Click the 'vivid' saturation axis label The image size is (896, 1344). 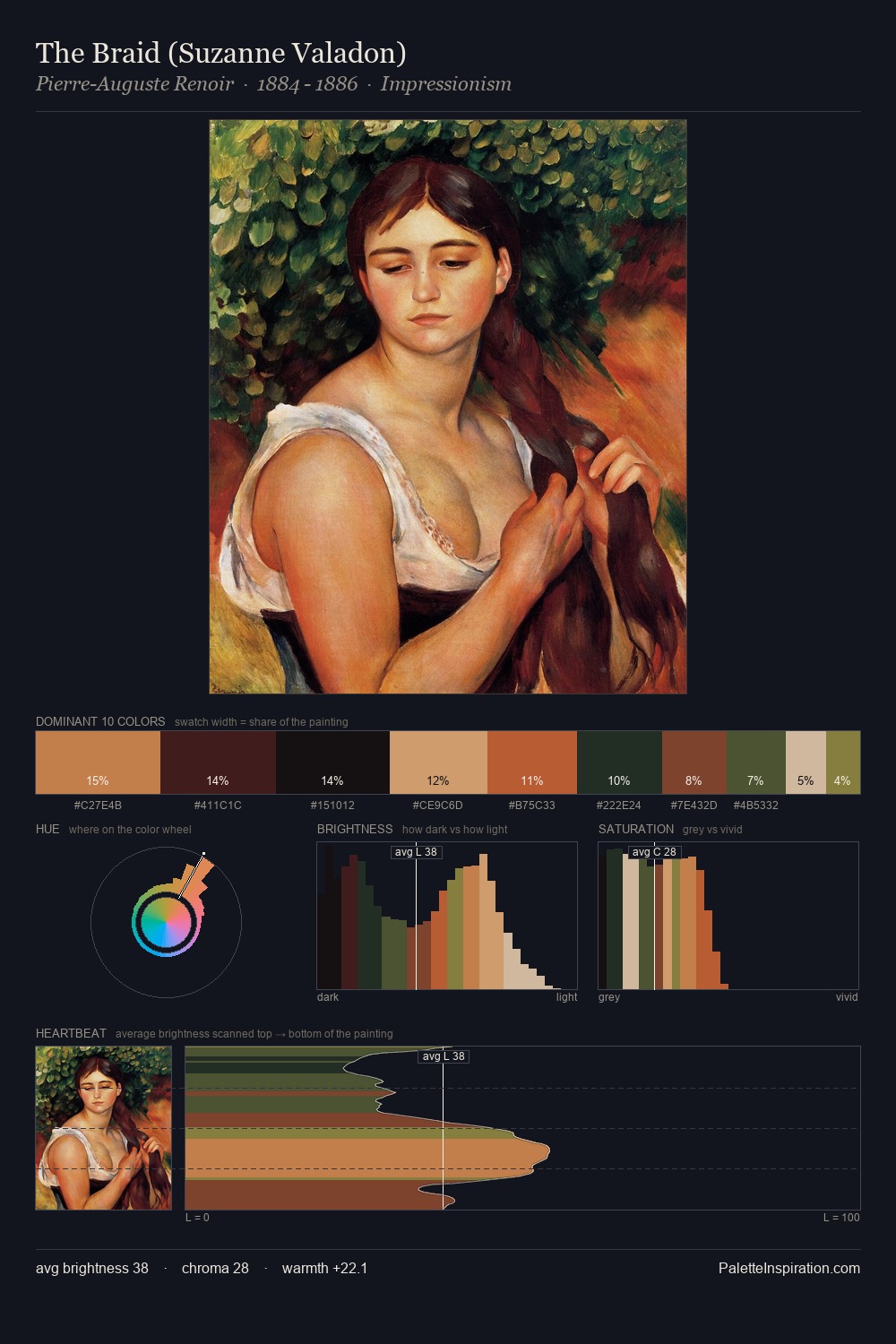tap(847, 997)
